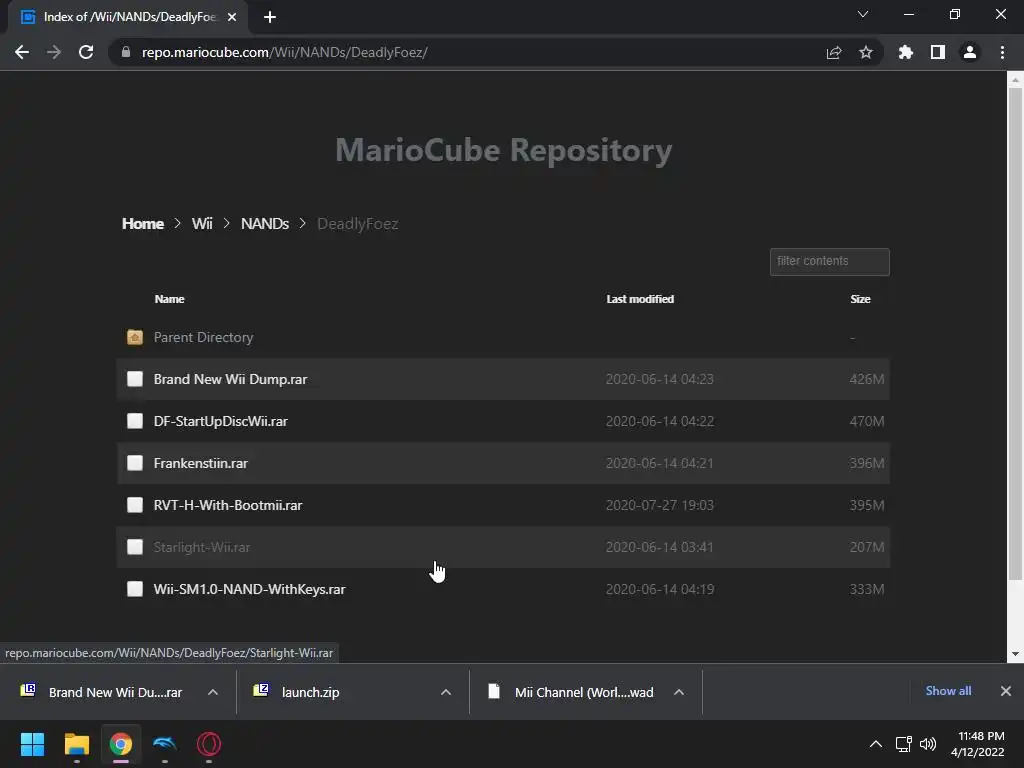This screenshot has height=768, width=1024.
Task: Switch to Chrome in the taskbar
Action: coord(120,744)
